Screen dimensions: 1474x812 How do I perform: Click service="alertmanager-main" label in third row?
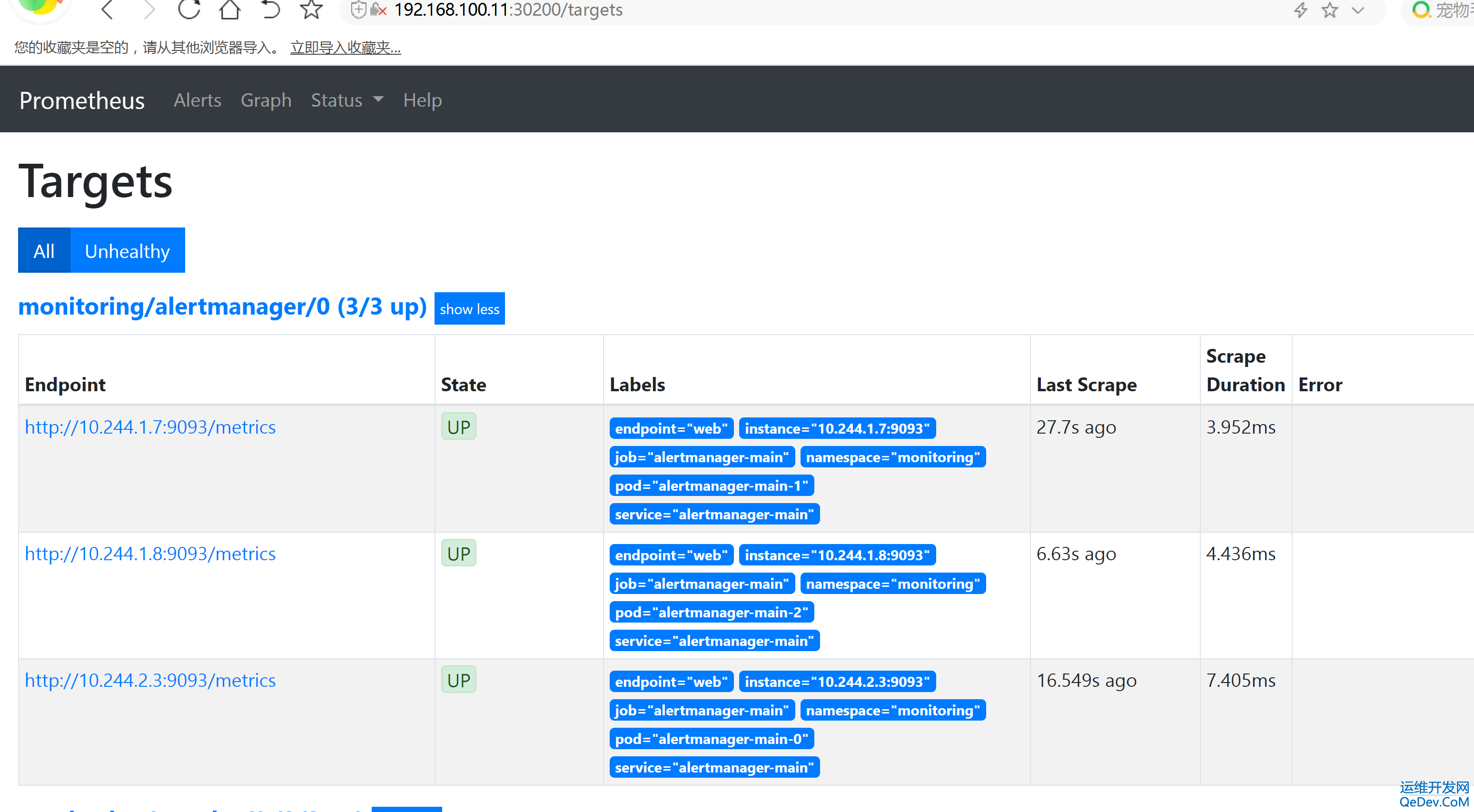click(715, 767)
